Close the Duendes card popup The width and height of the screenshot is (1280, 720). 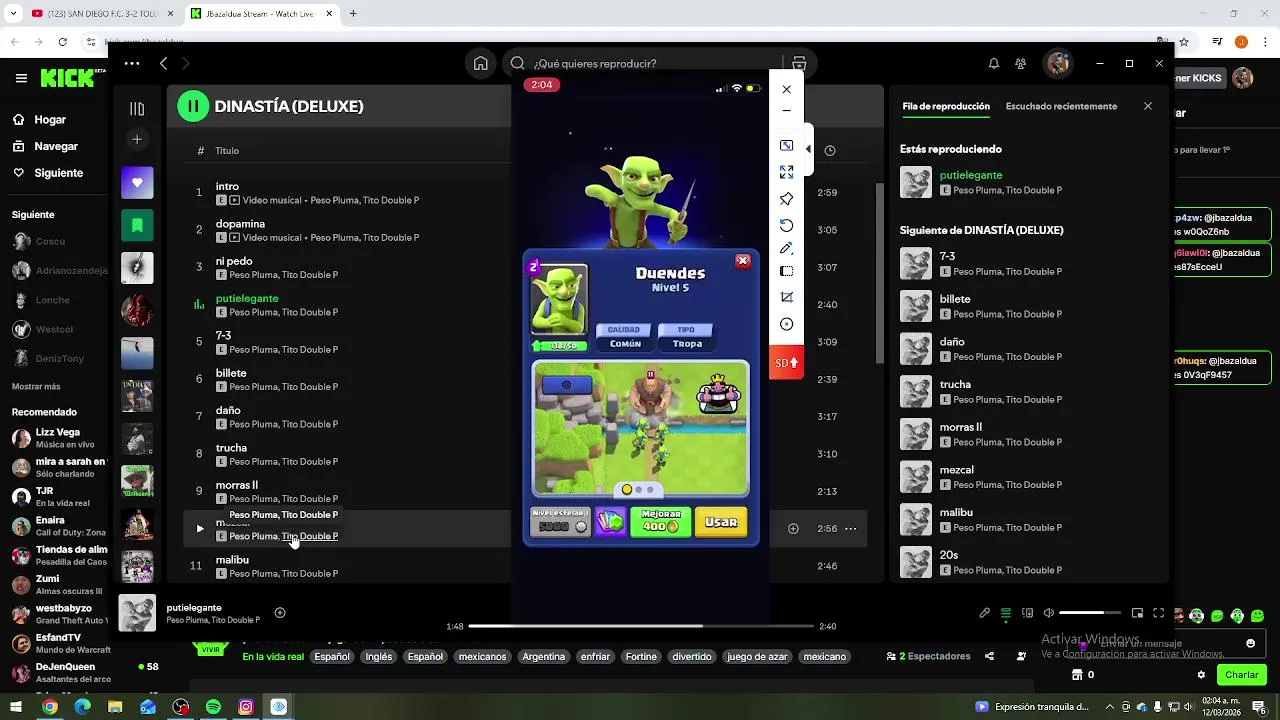click(x=742, y=261)
